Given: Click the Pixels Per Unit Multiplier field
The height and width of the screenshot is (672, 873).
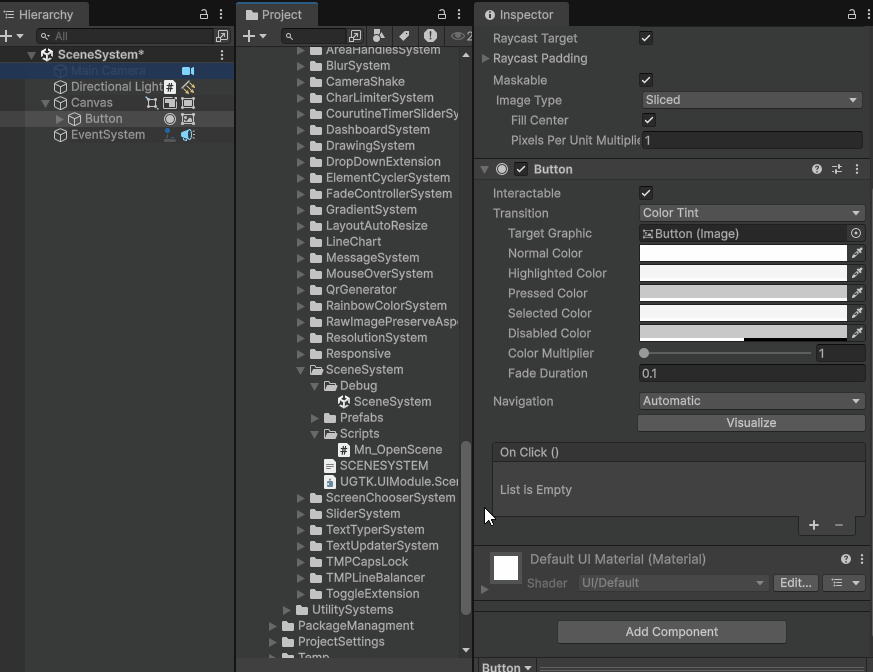Looking at the screenshot, I should pyautogui.click(x=752, y=140).
